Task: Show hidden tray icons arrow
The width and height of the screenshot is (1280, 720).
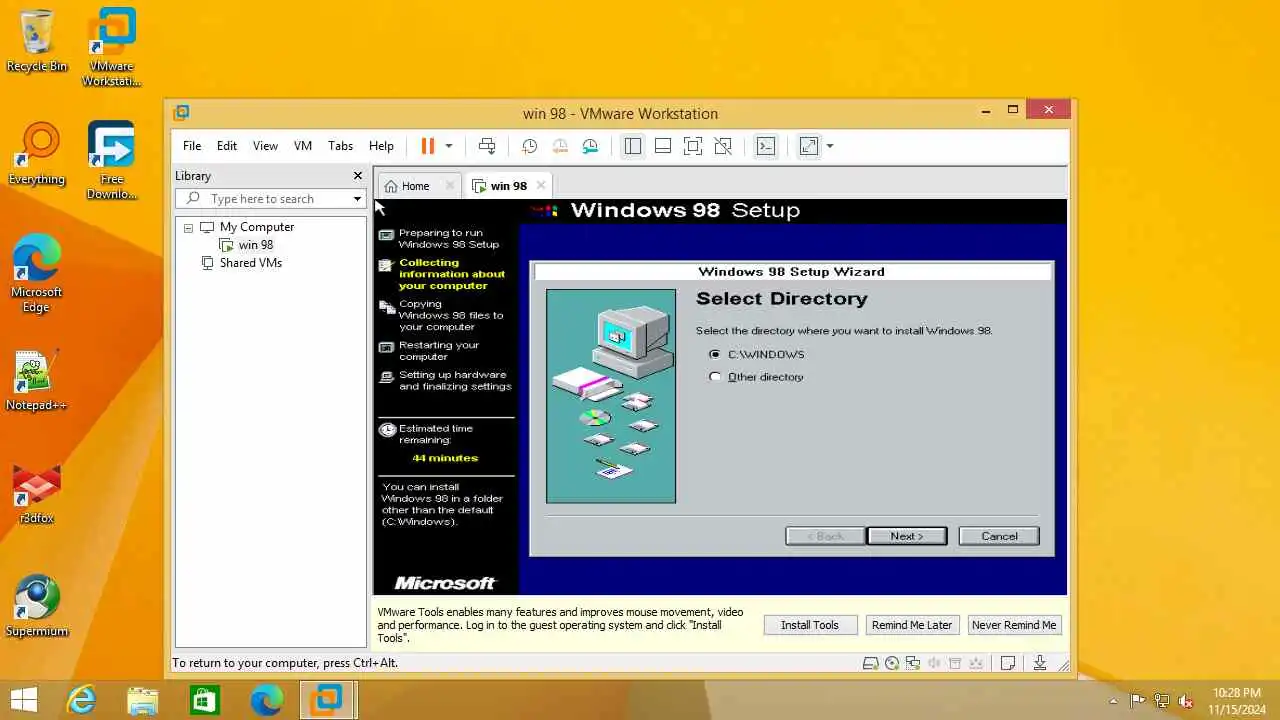Action: (1114, 701)
